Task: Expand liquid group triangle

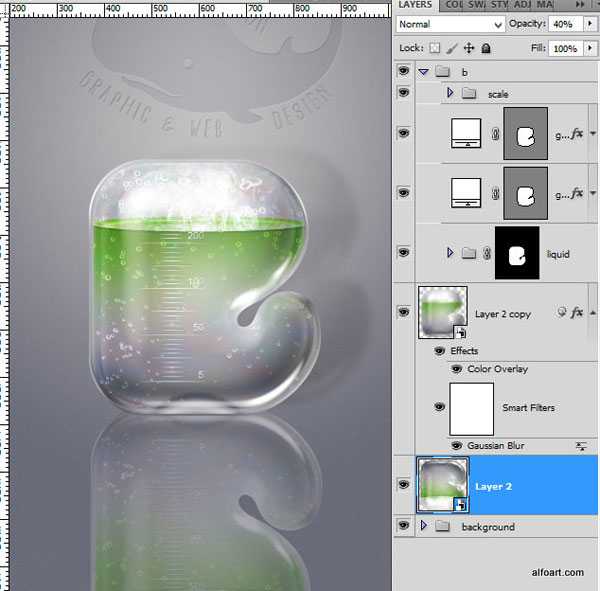Action: [x=450, y=252]
